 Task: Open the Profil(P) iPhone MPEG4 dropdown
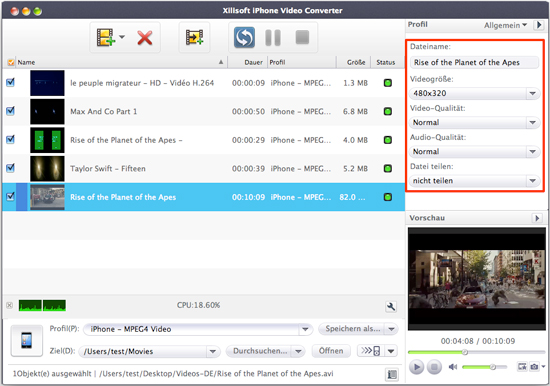[x=198, y=329]
